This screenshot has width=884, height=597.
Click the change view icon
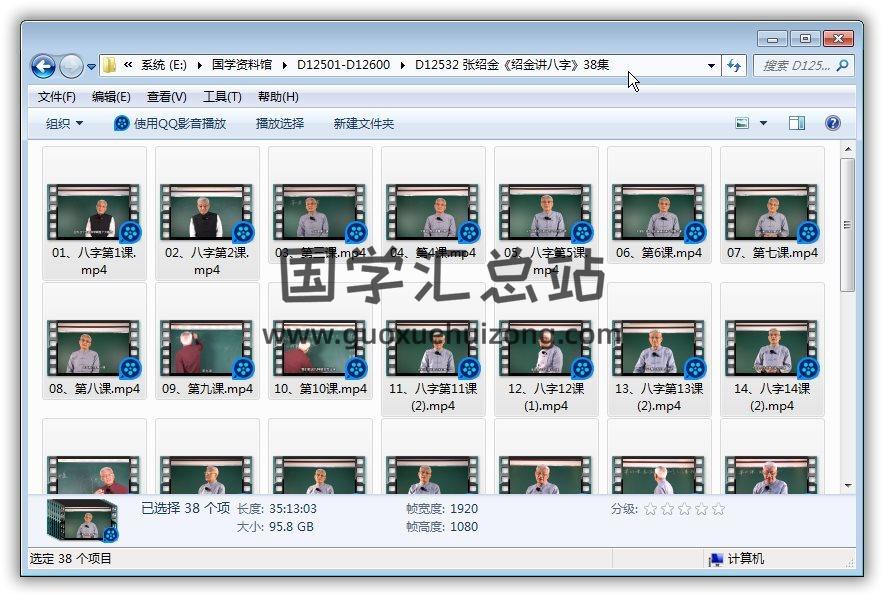743,123
